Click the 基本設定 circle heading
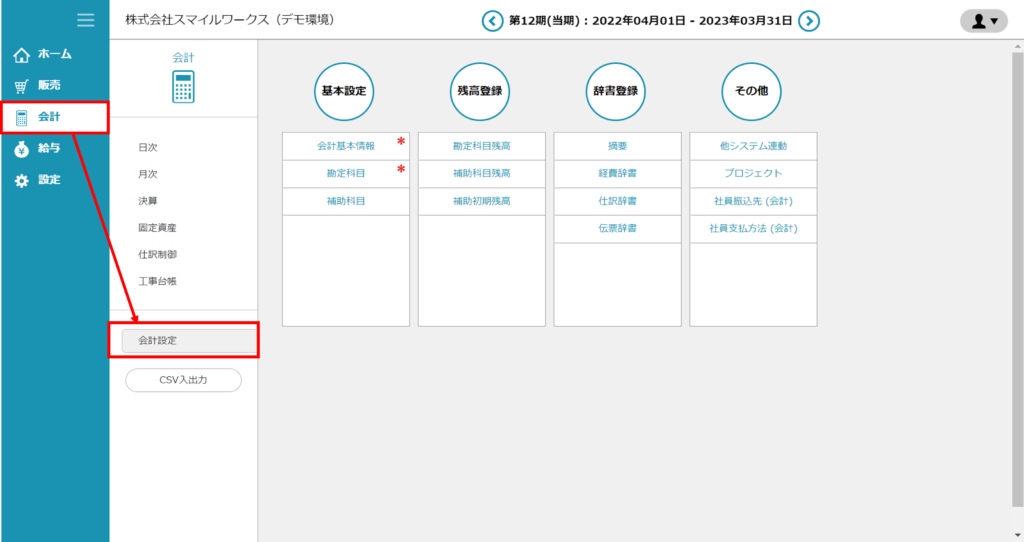The width and height of the screenshot is (1024, 542). [344, 91]
